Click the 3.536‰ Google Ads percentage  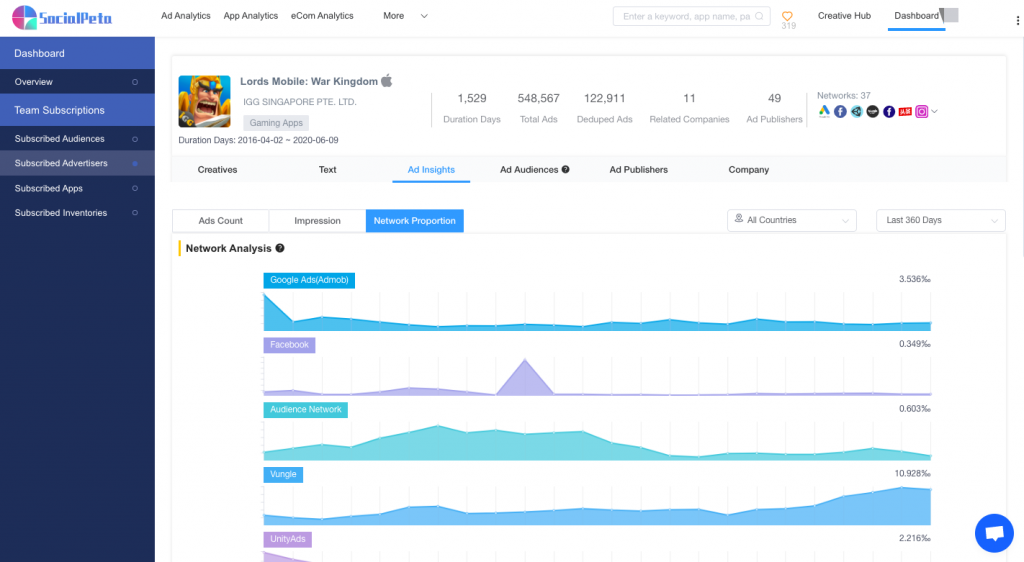pyautogui.click(x=914, y=279)
